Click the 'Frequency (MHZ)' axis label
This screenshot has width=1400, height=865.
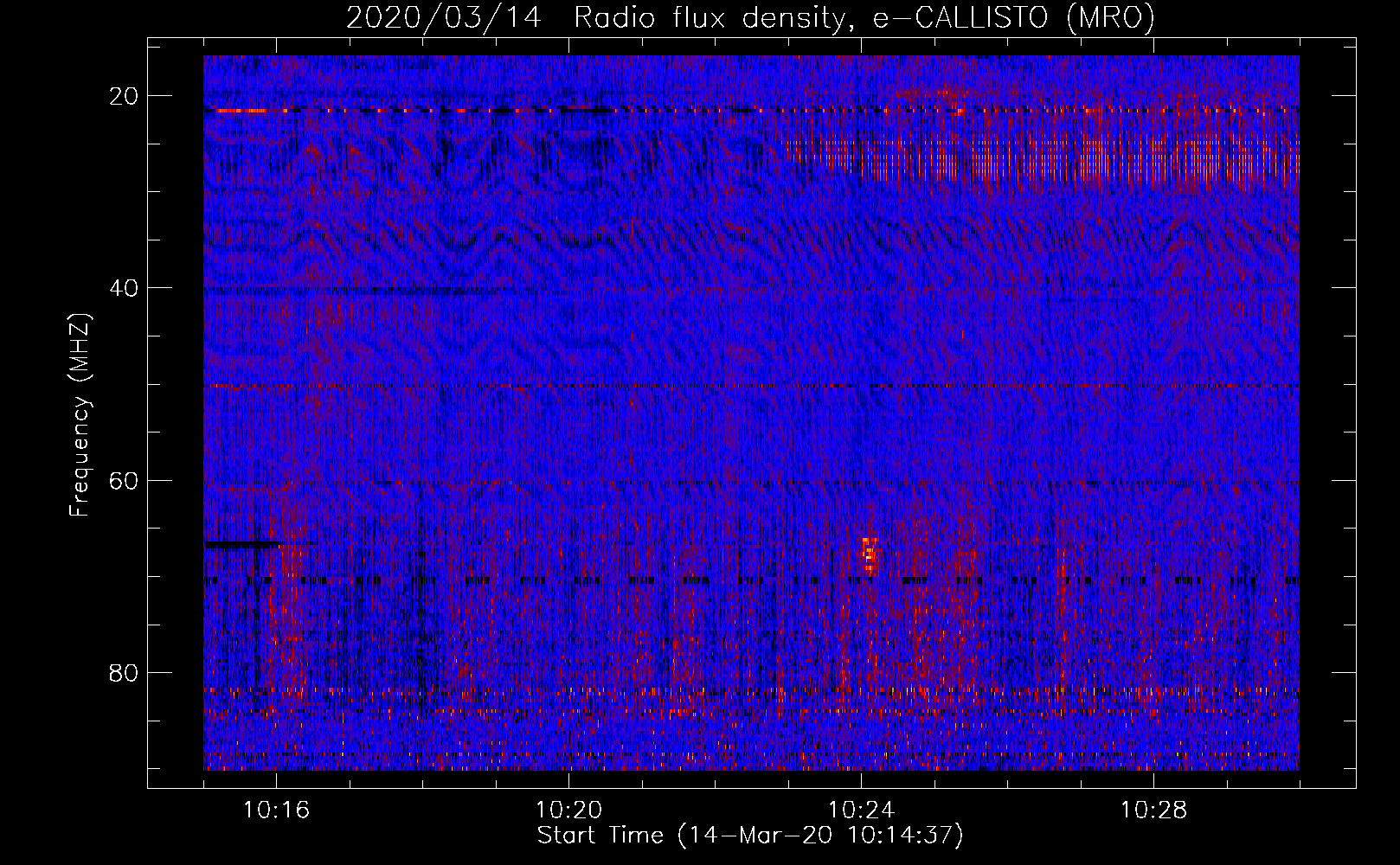[x=80, y=415]
